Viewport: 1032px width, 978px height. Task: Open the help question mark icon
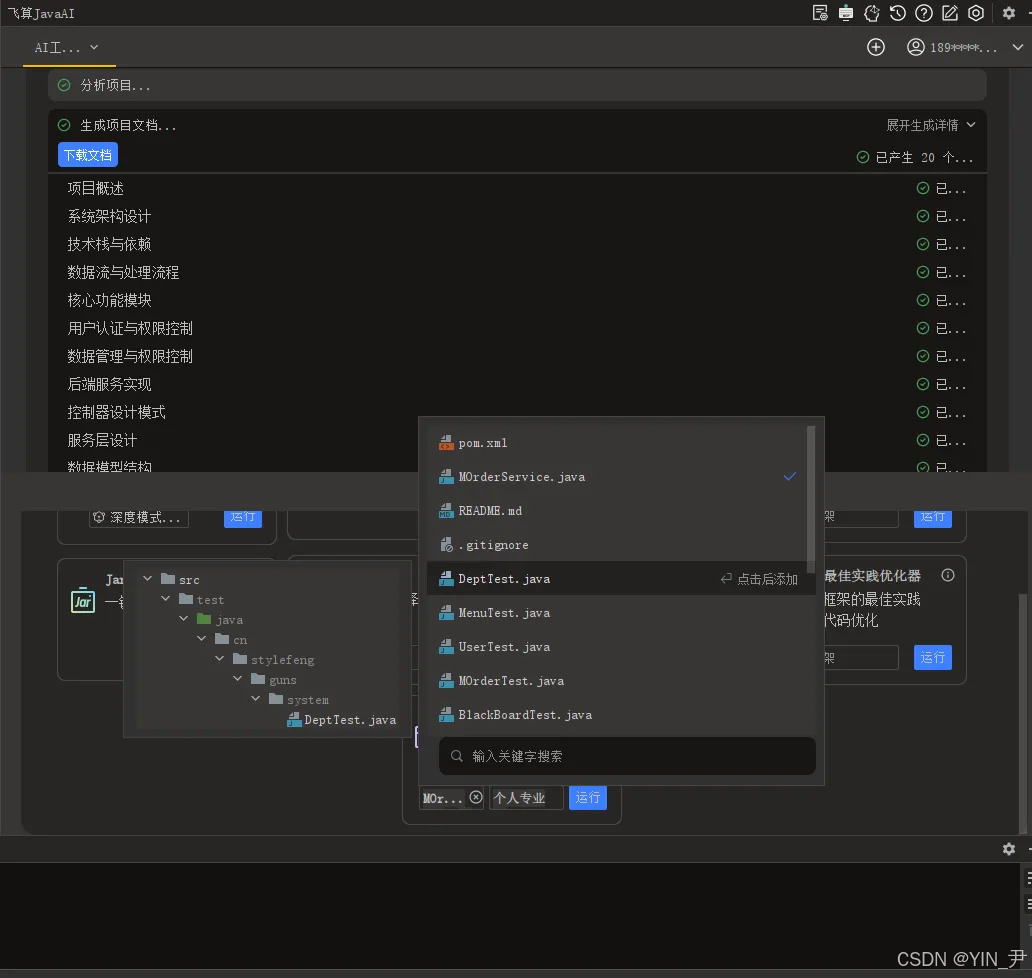point(924,13)
